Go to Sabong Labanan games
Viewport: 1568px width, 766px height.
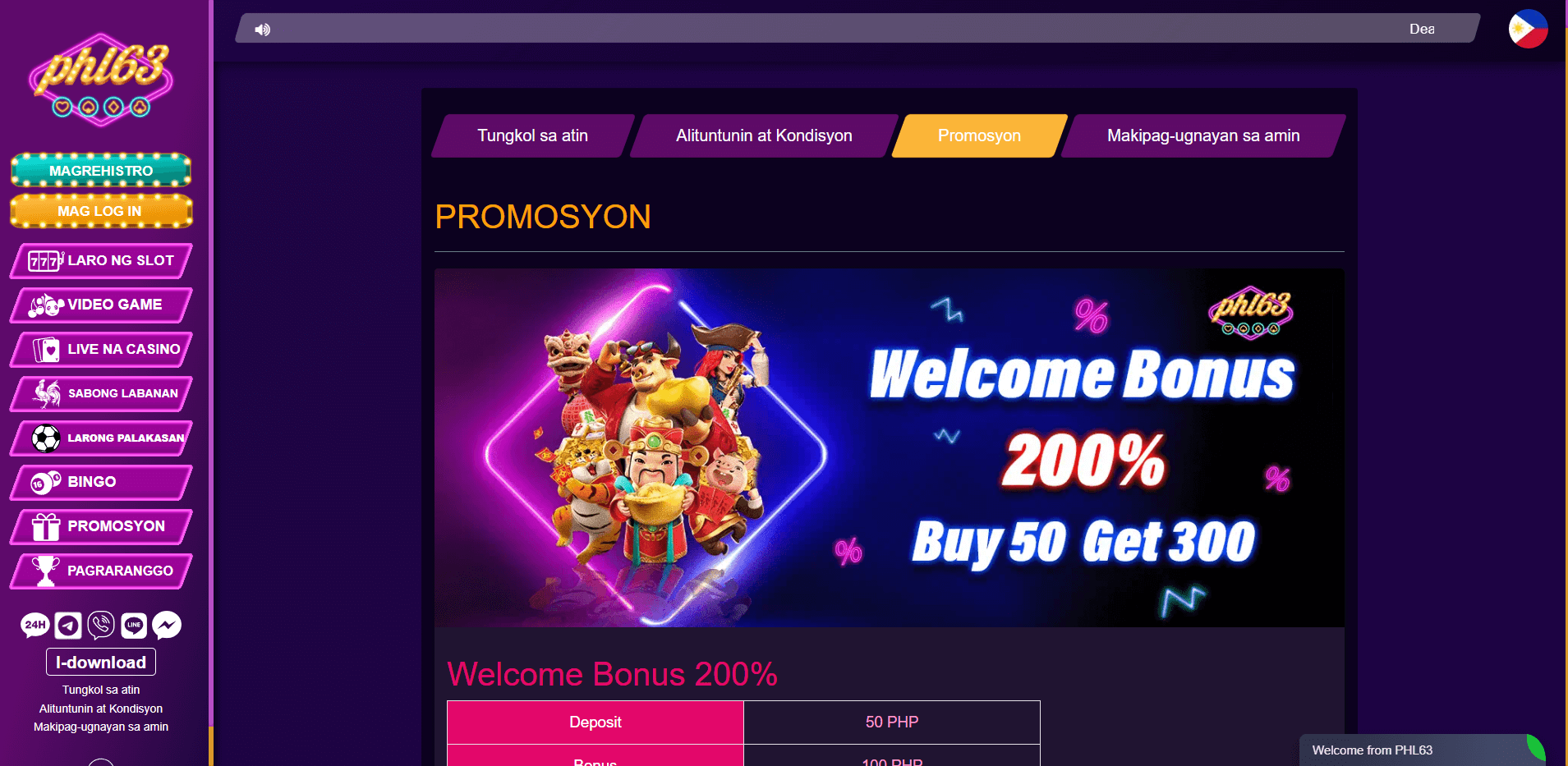tap(101, 393)
